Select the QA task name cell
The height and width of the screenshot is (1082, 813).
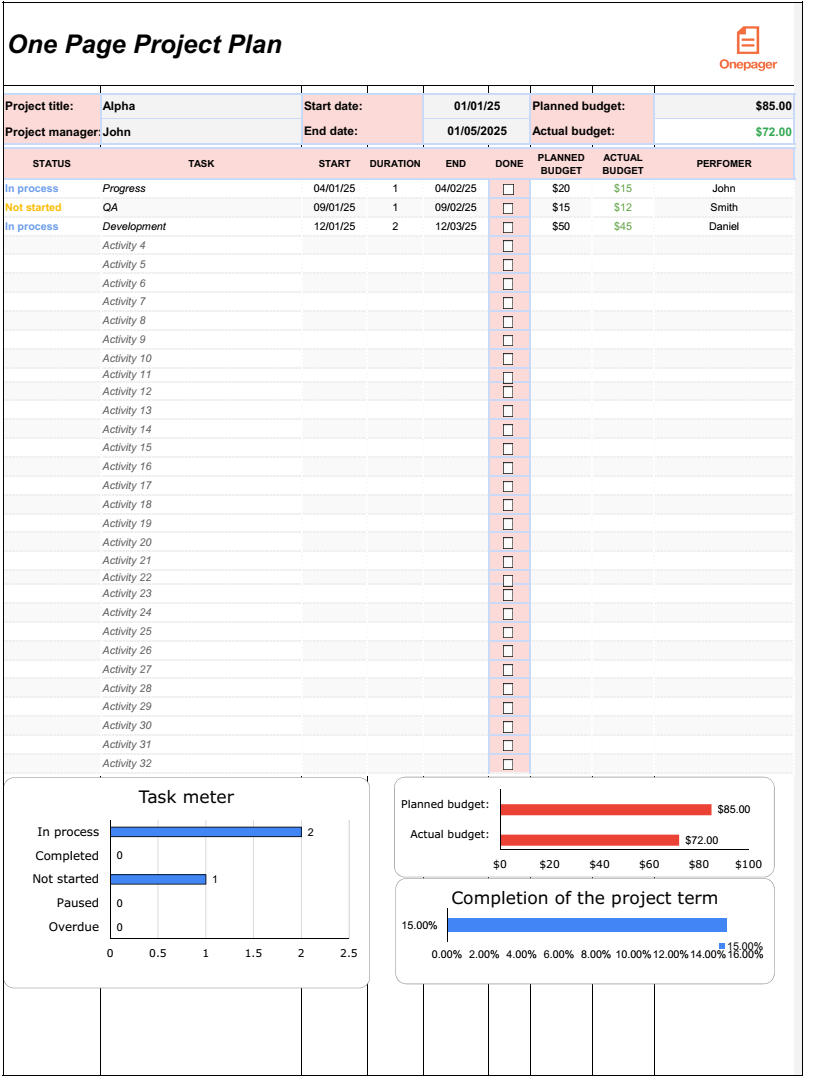pos(201,207)
